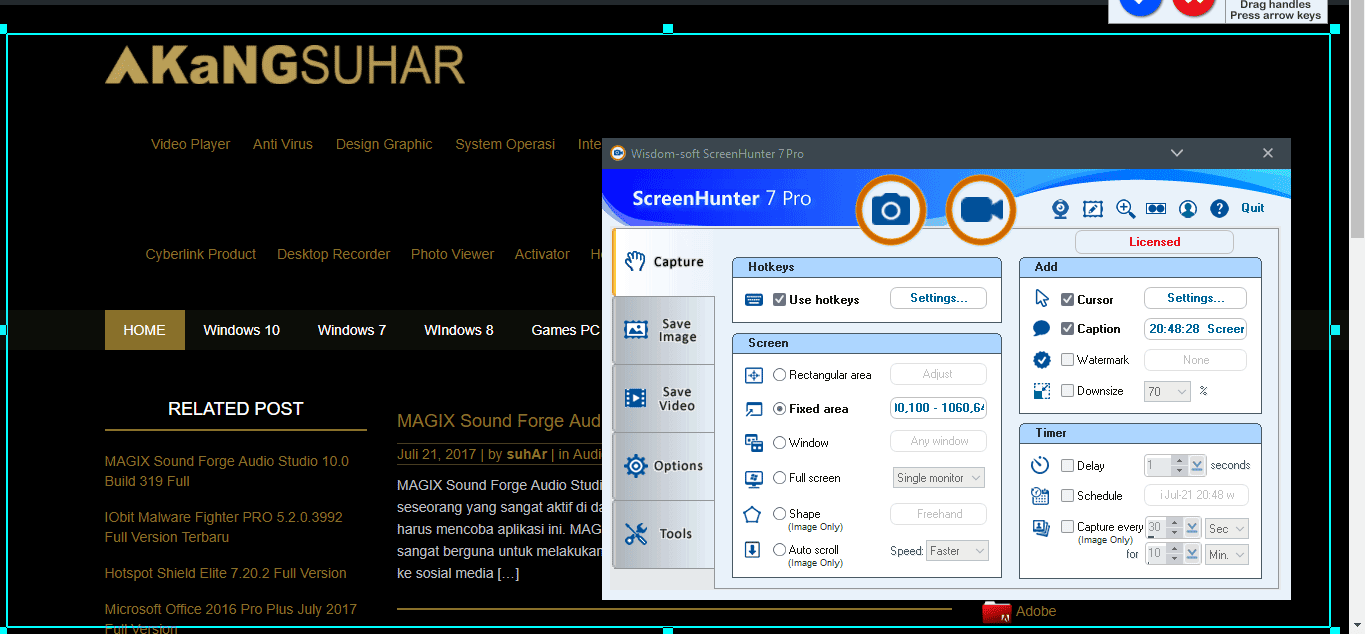
Task: Click the Rectangular area crosshair icon
Action: (754, 375)
